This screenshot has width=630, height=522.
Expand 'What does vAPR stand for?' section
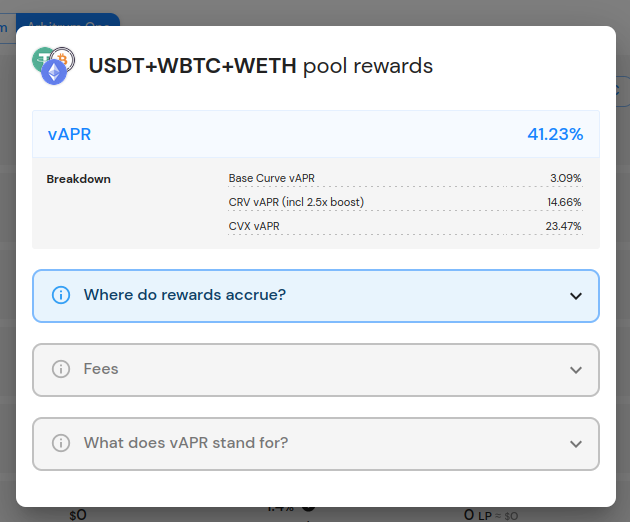click(x=316, y=444)
